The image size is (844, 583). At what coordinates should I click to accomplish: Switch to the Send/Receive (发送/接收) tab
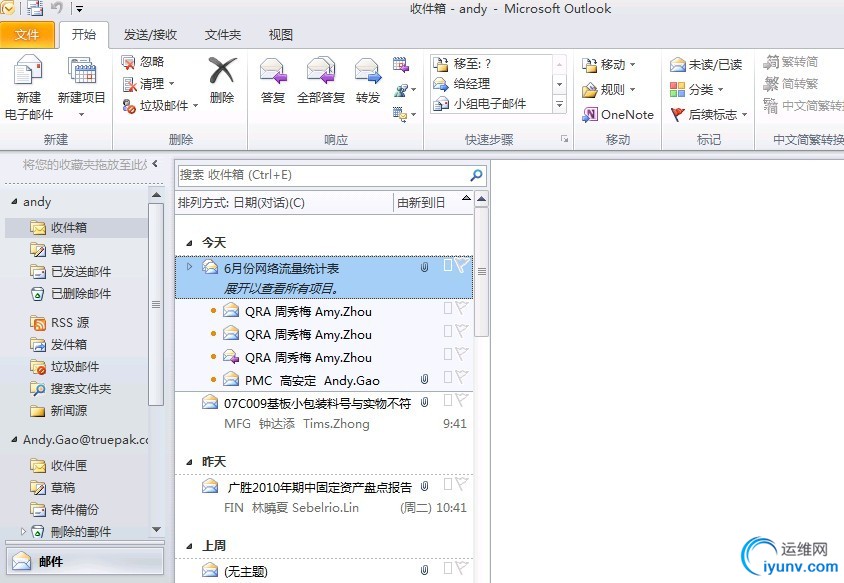click(150, 35)
